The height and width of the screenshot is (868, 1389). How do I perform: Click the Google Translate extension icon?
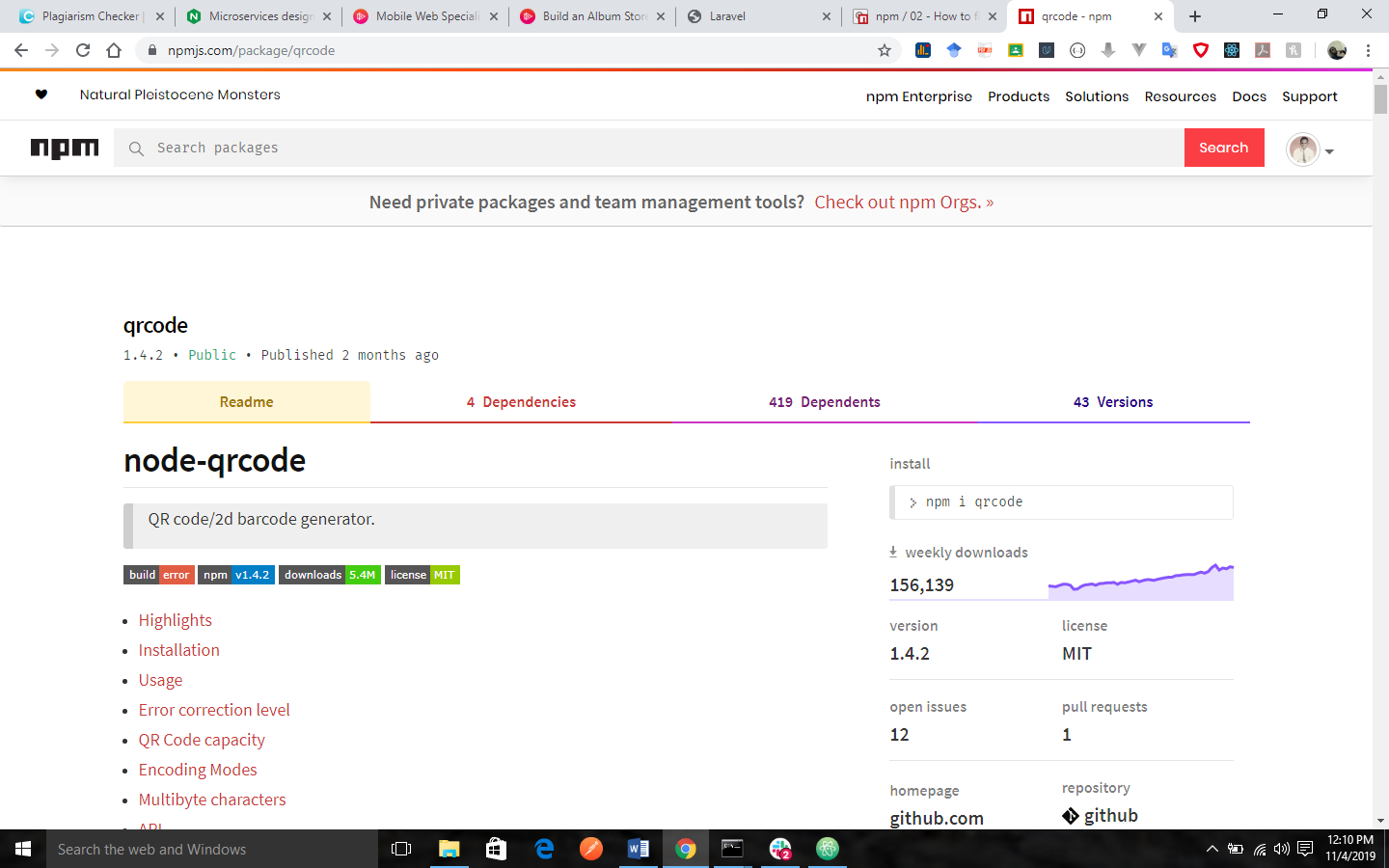[x=1170, y=50]
